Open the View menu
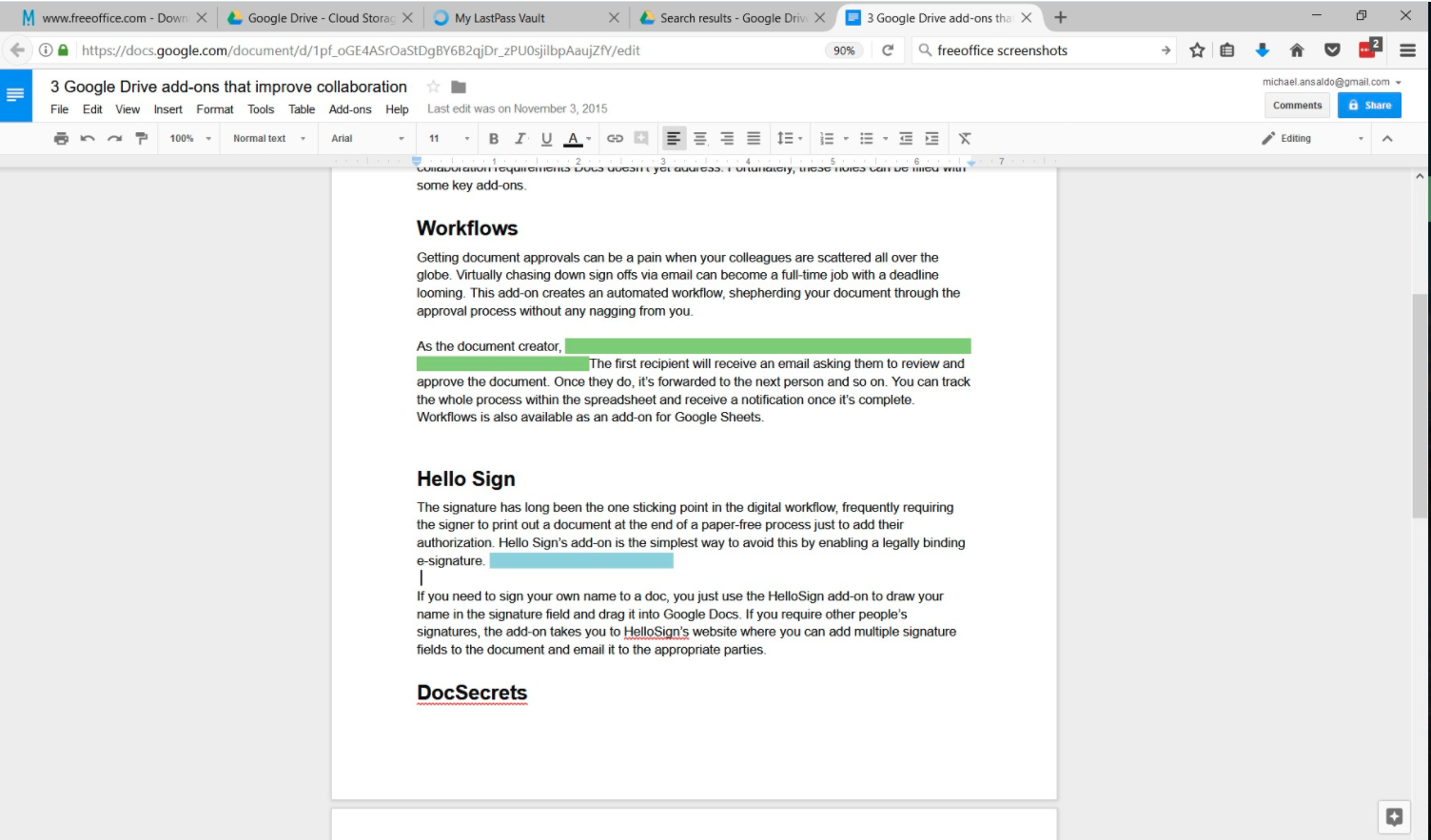Screen dimensions: 1431x840 tap(127, 109)
